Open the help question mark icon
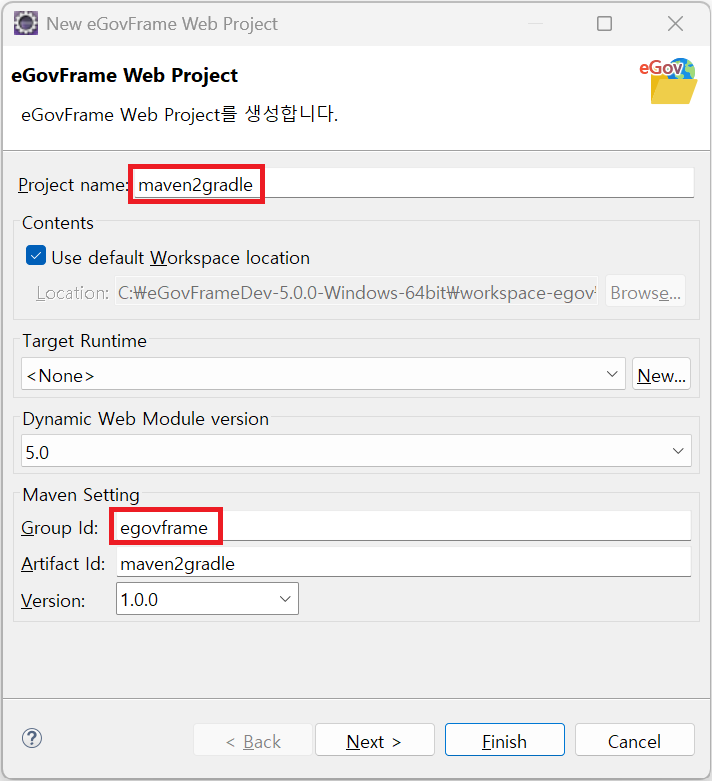The width and height of the screenshot is (712, 781). coord(32,739)
